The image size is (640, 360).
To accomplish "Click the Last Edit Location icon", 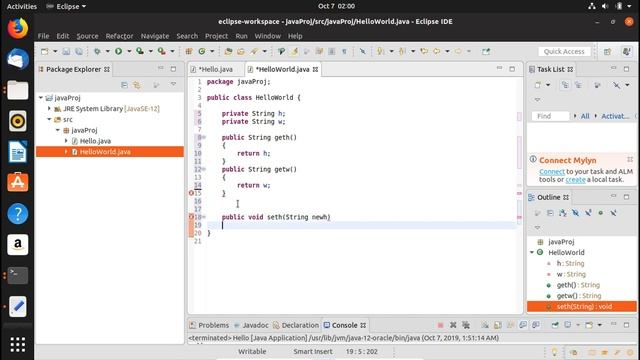I will click(424, 51).
